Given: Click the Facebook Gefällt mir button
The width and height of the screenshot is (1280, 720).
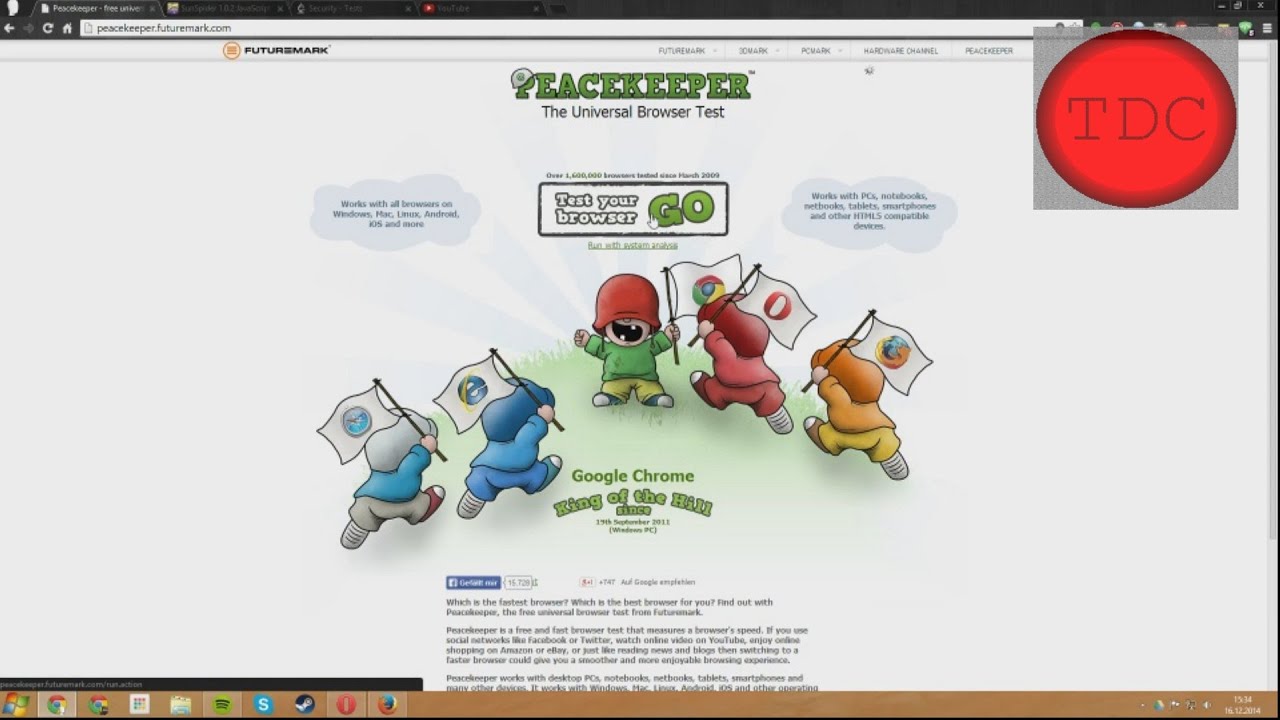Looking at the screenshot, I should pos(473,582).
